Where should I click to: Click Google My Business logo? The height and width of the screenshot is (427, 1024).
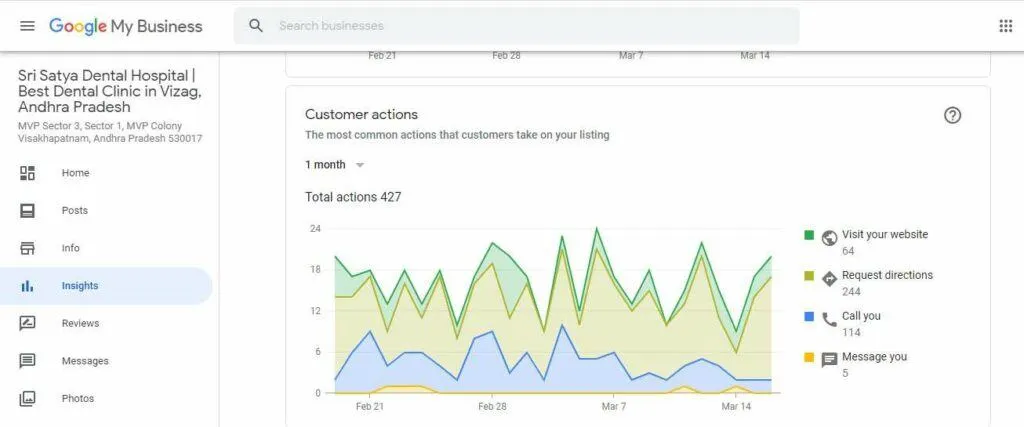pos(125,26)
